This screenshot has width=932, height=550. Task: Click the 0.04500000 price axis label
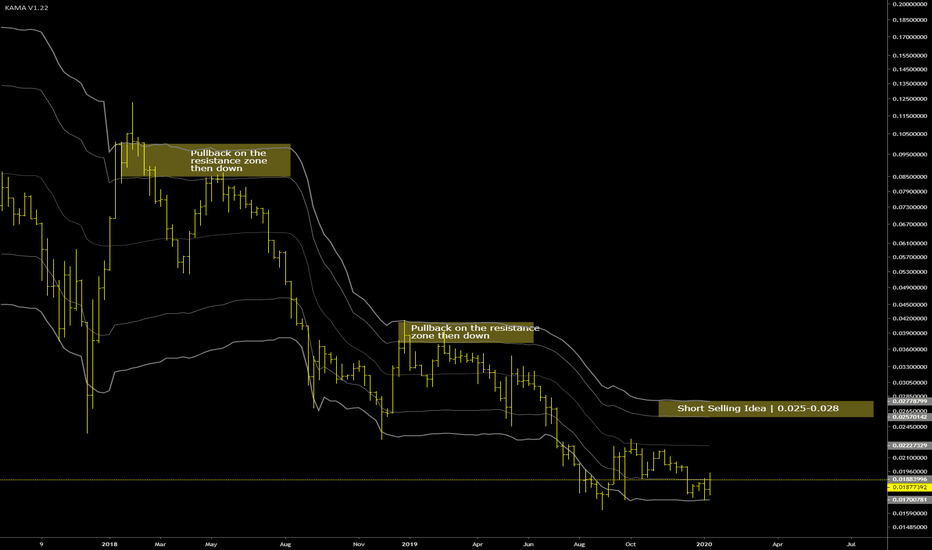pyautogui.click(x=909, y=304)
